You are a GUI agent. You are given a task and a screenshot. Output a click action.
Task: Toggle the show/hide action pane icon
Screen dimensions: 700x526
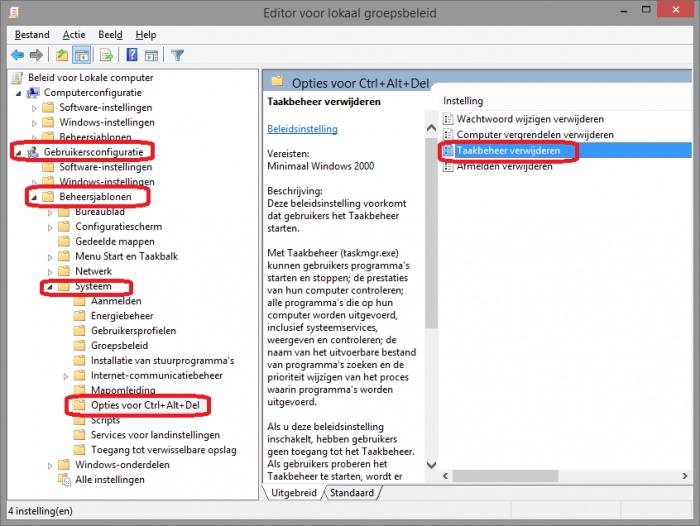coord(151,55)
